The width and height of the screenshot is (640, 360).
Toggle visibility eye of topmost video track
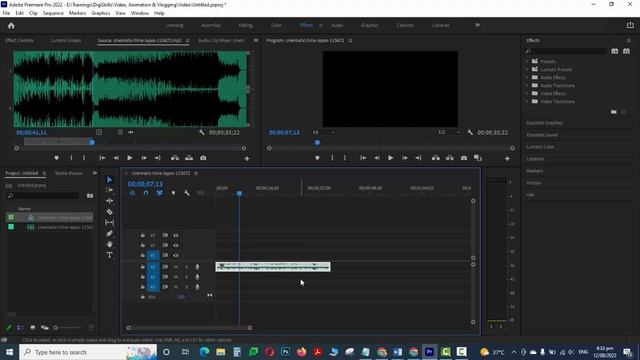(x=176, y=236)
